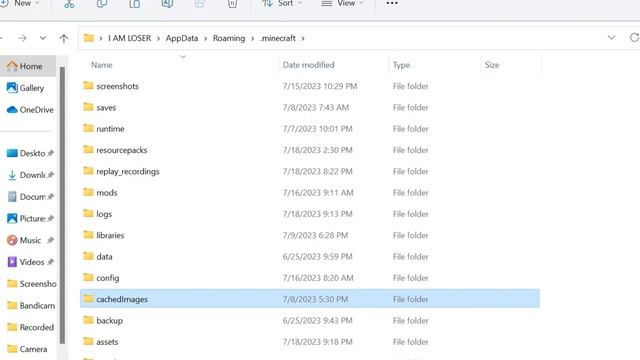Click the Copy icon in toolbar
640x360 pixels.
(x=102, y=4)
